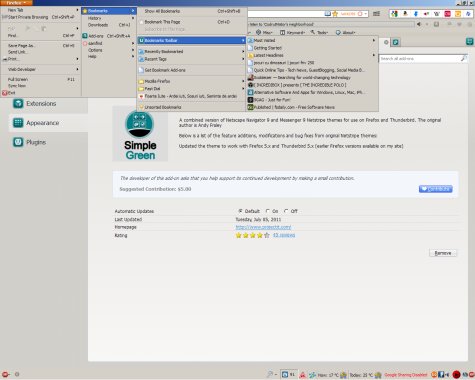The image size is (475, 380).
Task: Choose Show All Bookmarks
Action: (192, 11)
